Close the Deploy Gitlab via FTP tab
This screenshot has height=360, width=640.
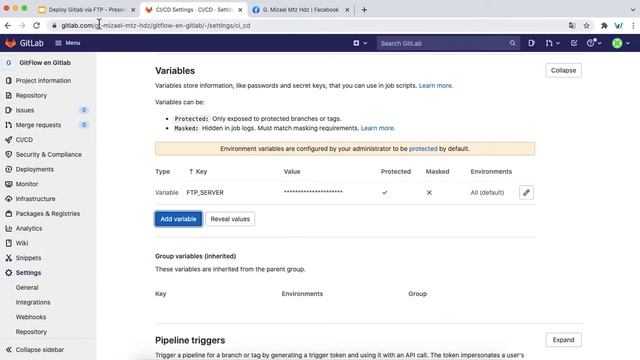pyautogui.click(x=133, y=9)
